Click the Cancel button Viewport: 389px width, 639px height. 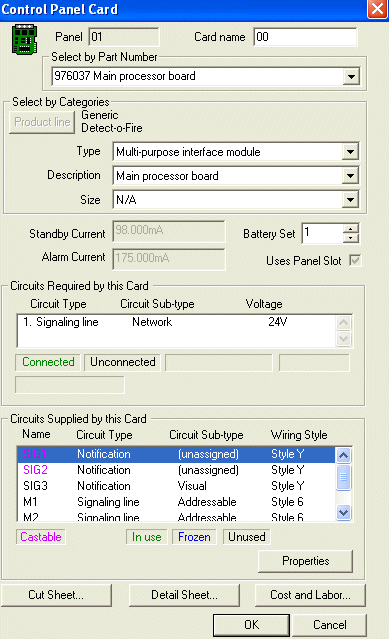[x=330, y=625]
